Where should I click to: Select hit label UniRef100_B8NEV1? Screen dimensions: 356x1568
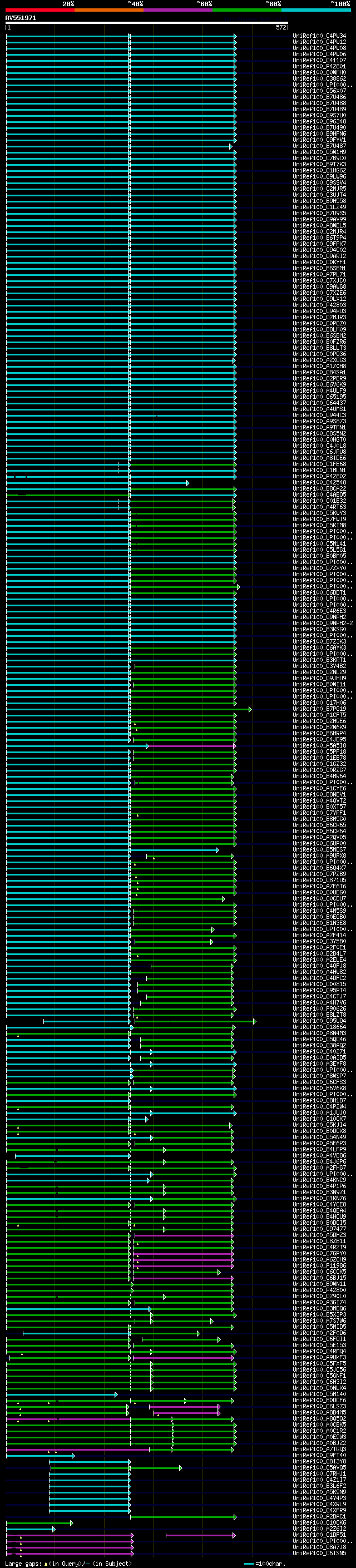[319, 795]
